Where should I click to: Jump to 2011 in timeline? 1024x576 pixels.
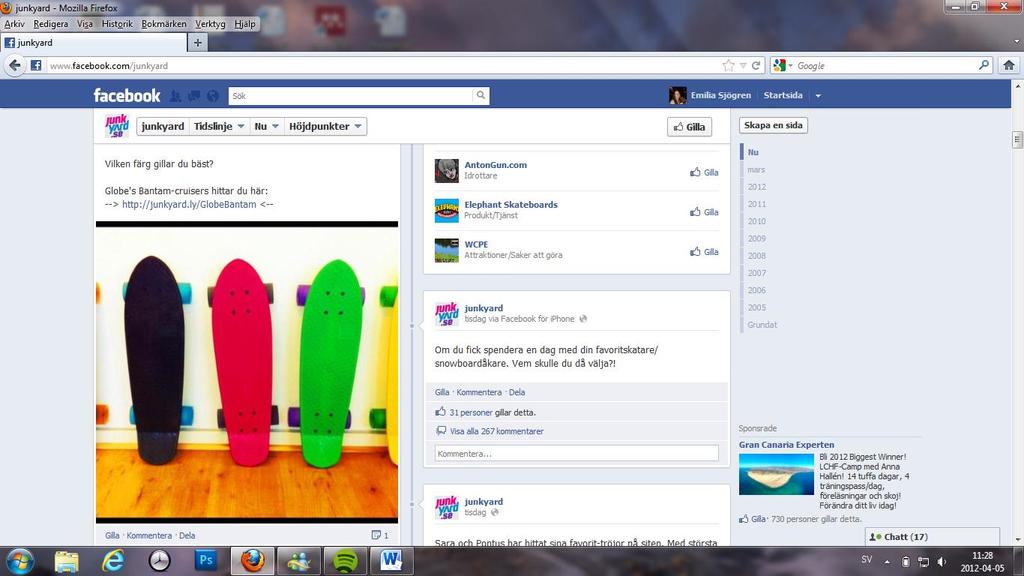pyautogui.click(x=757, y=204)
